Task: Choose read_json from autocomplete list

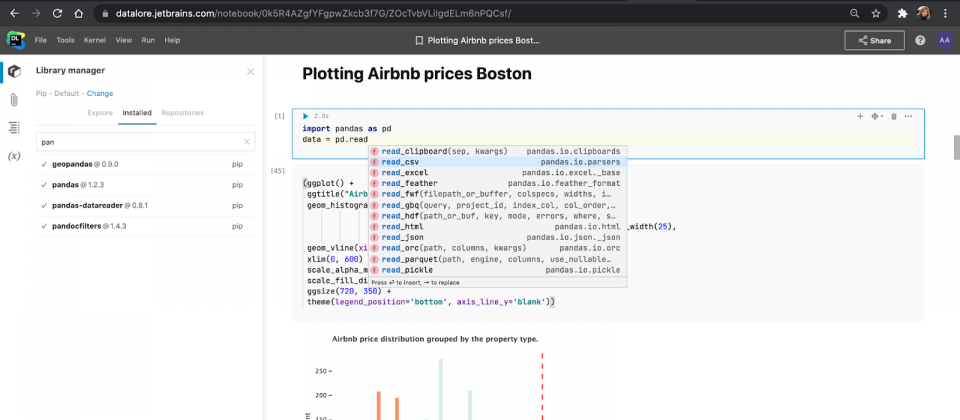Action: (x=497, y=238)
